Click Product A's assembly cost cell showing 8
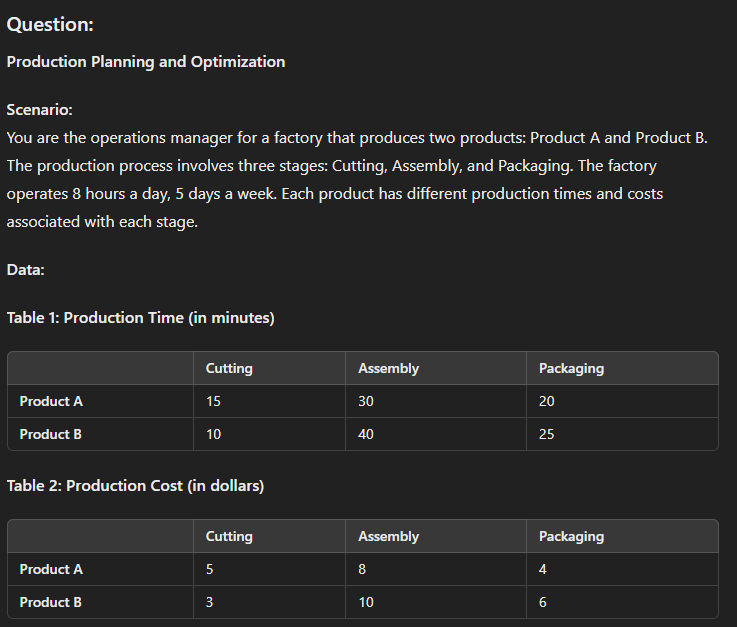737x627 pixels. click(x=362, y=569)
